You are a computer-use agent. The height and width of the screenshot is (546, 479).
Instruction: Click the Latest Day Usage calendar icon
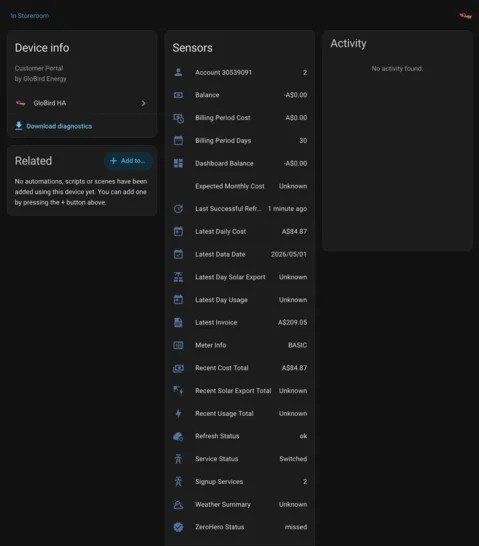click(x=178, y=300)
